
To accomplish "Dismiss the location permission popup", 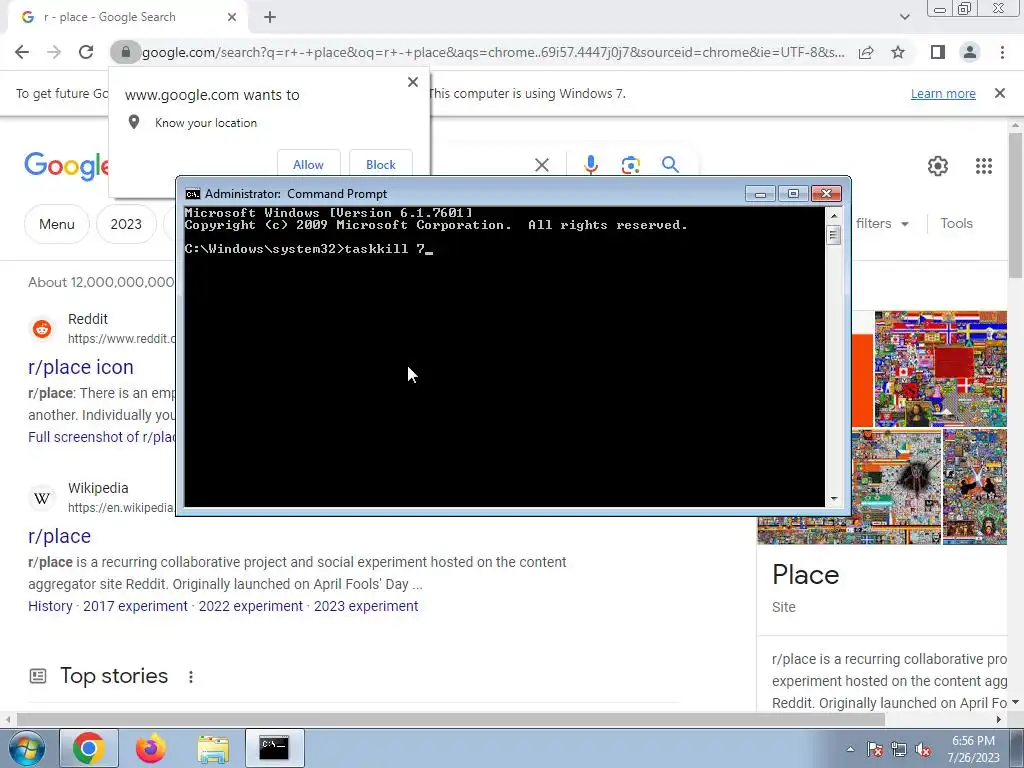I will (413, 82).
